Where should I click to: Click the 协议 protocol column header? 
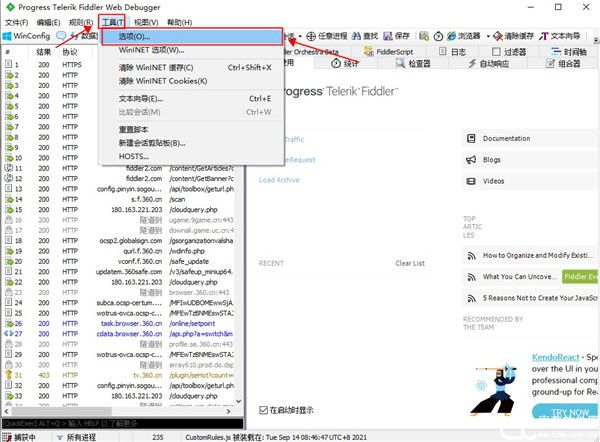(70, 52)
